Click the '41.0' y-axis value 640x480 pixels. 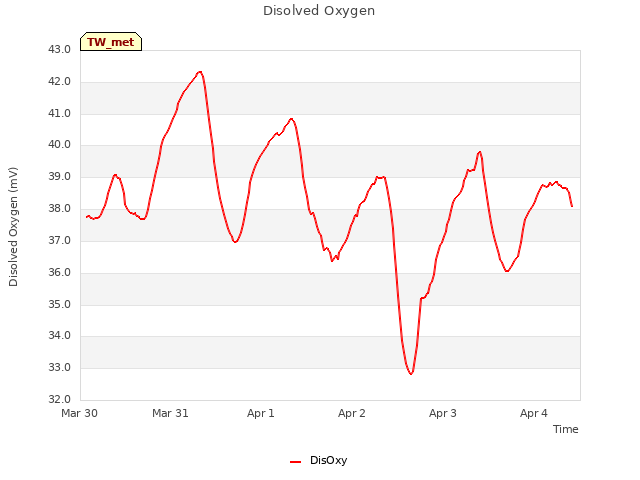[60, 113]
